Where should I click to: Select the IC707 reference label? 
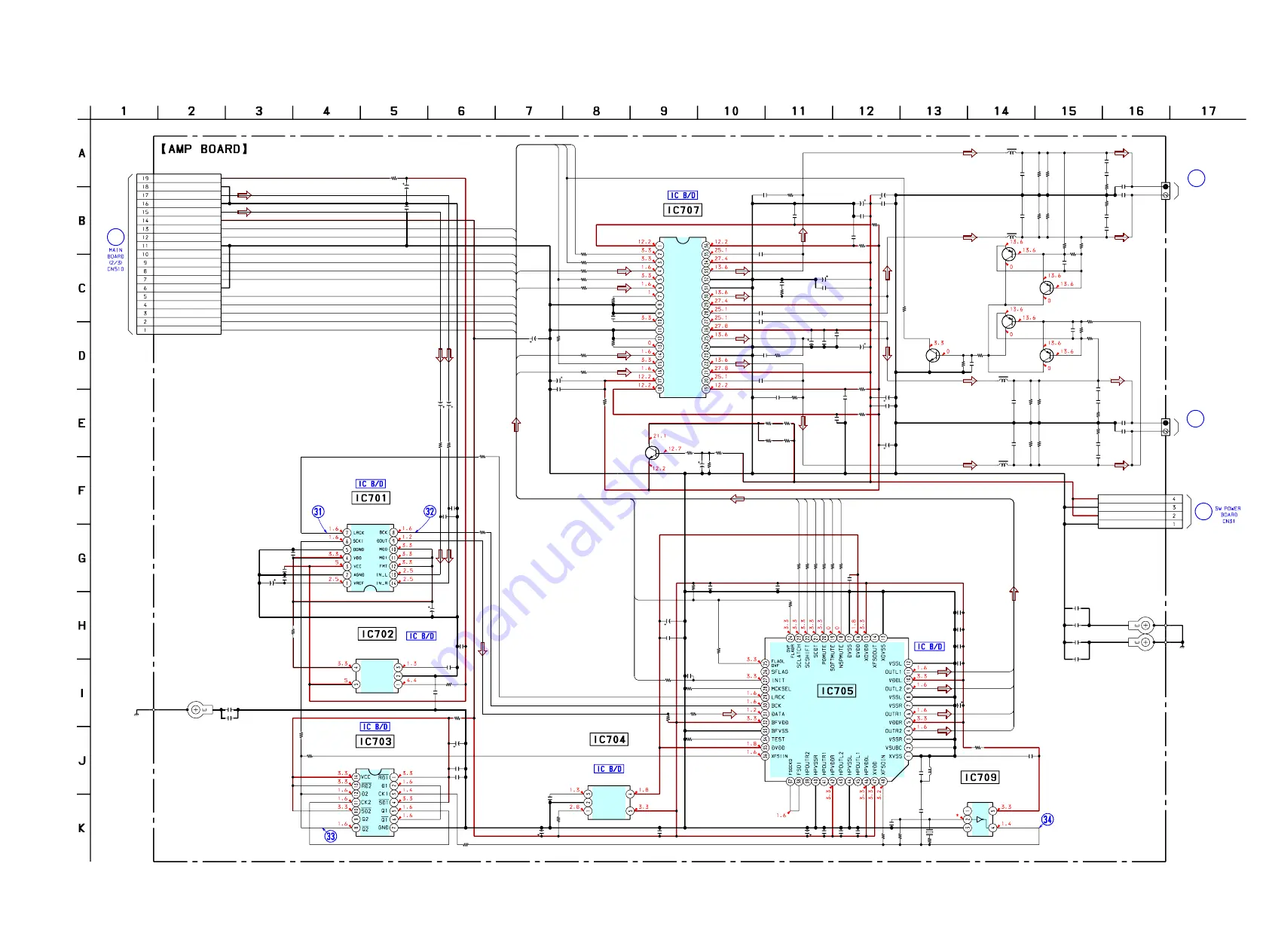point(683,210)
